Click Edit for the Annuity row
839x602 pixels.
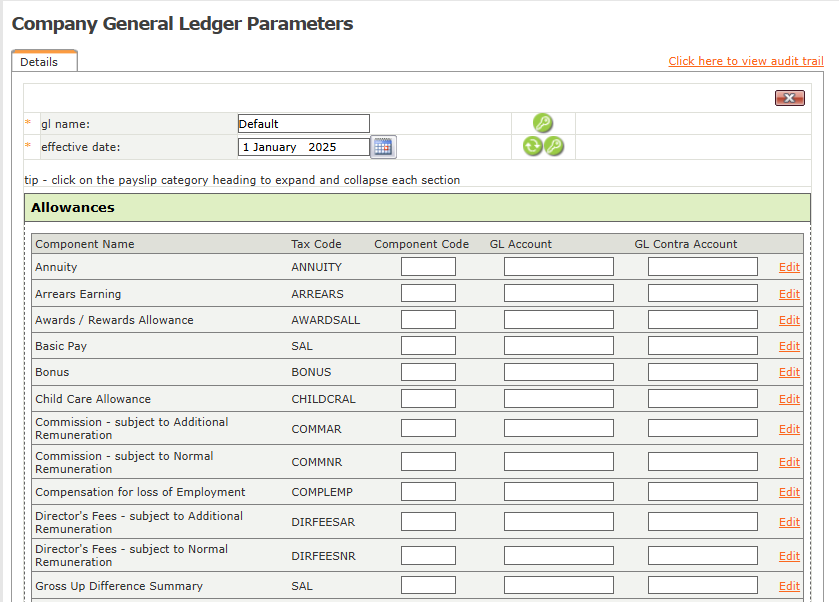click(x=789, y=267)
